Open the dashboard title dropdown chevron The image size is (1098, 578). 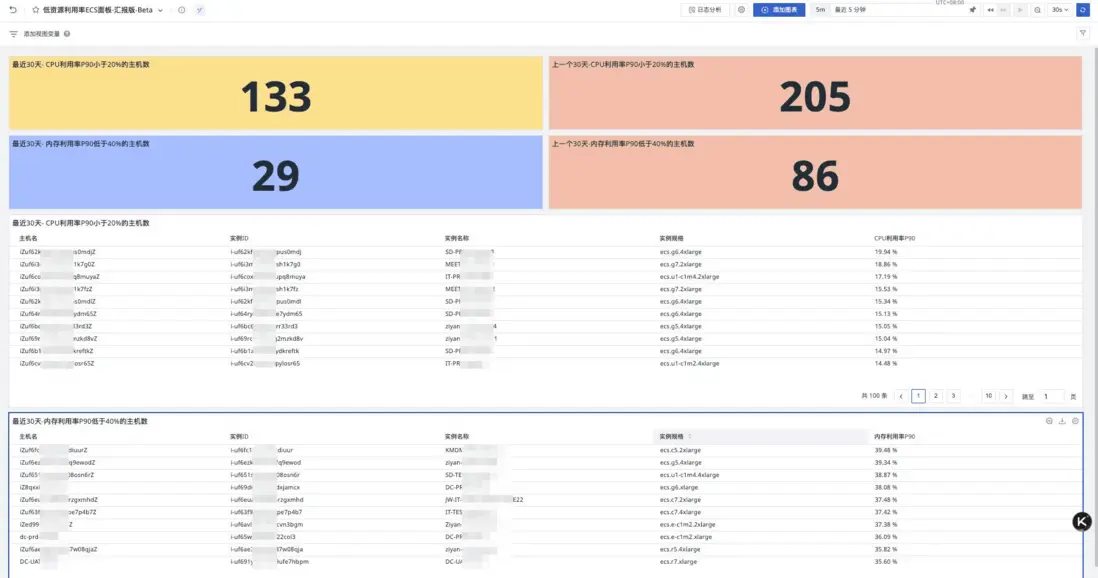160,11
